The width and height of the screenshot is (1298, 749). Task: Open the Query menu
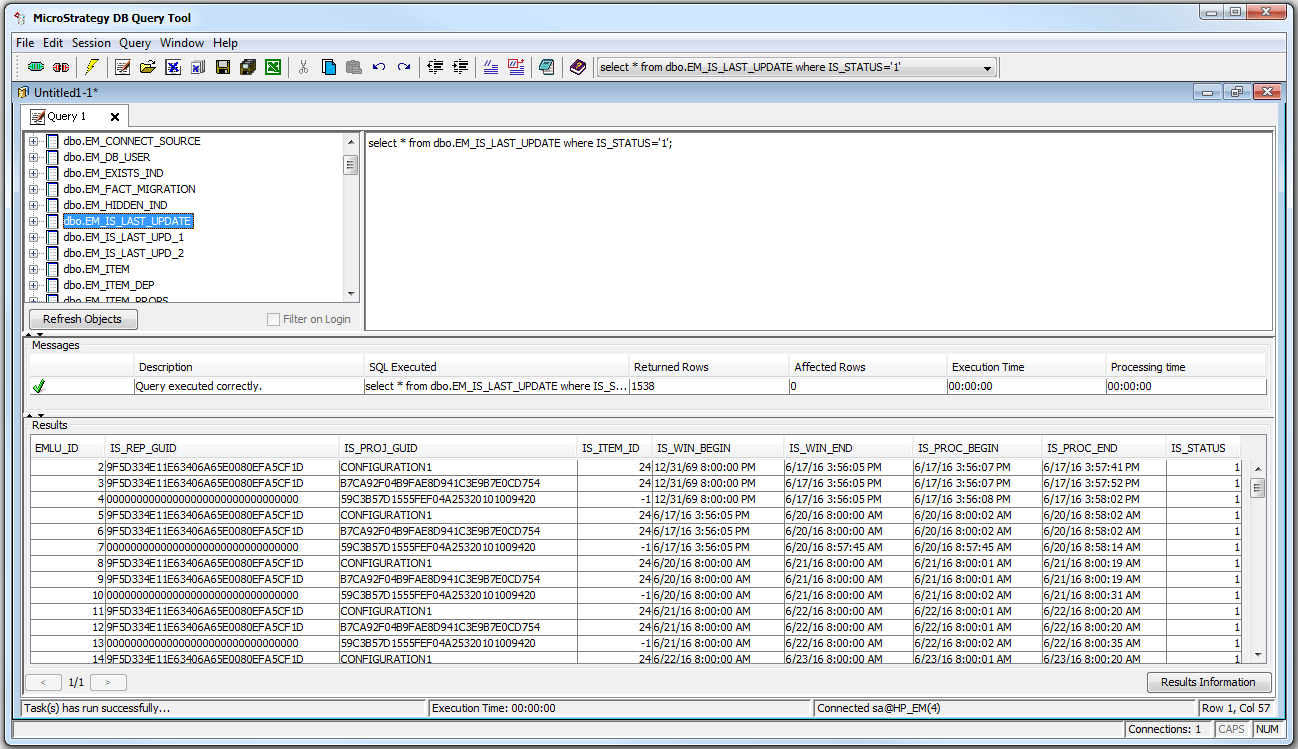135,43
